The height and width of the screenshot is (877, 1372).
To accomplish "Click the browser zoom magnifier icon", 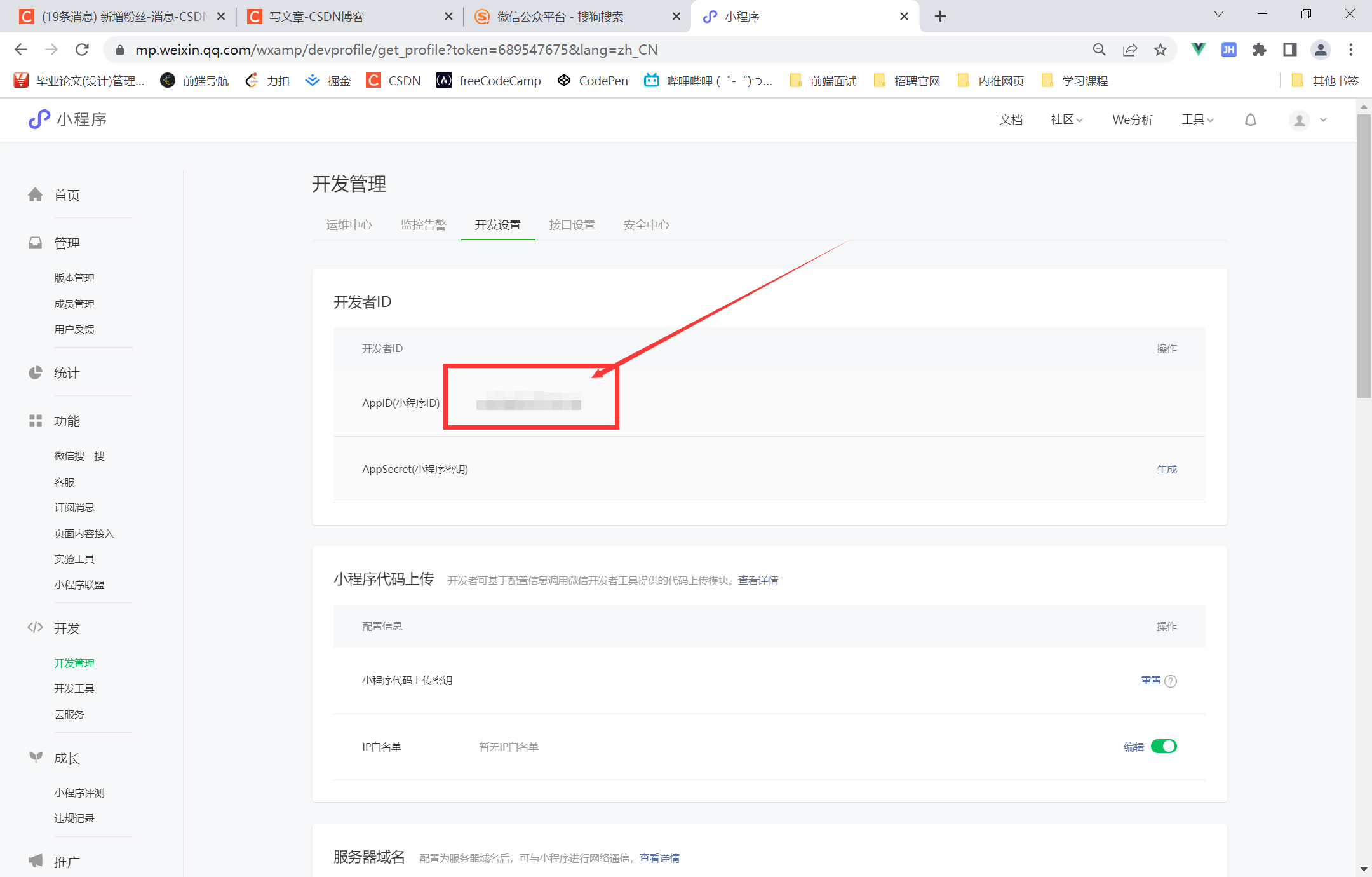I will pos(1100,50).
